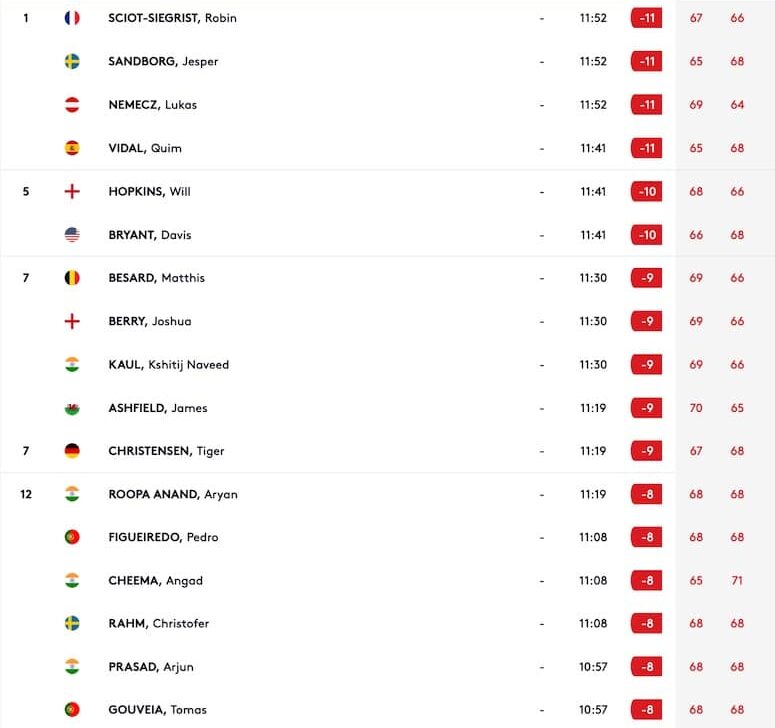Click the Portuguese flag beside Gouveia
775x728 pixels.
tap(72, 710)
